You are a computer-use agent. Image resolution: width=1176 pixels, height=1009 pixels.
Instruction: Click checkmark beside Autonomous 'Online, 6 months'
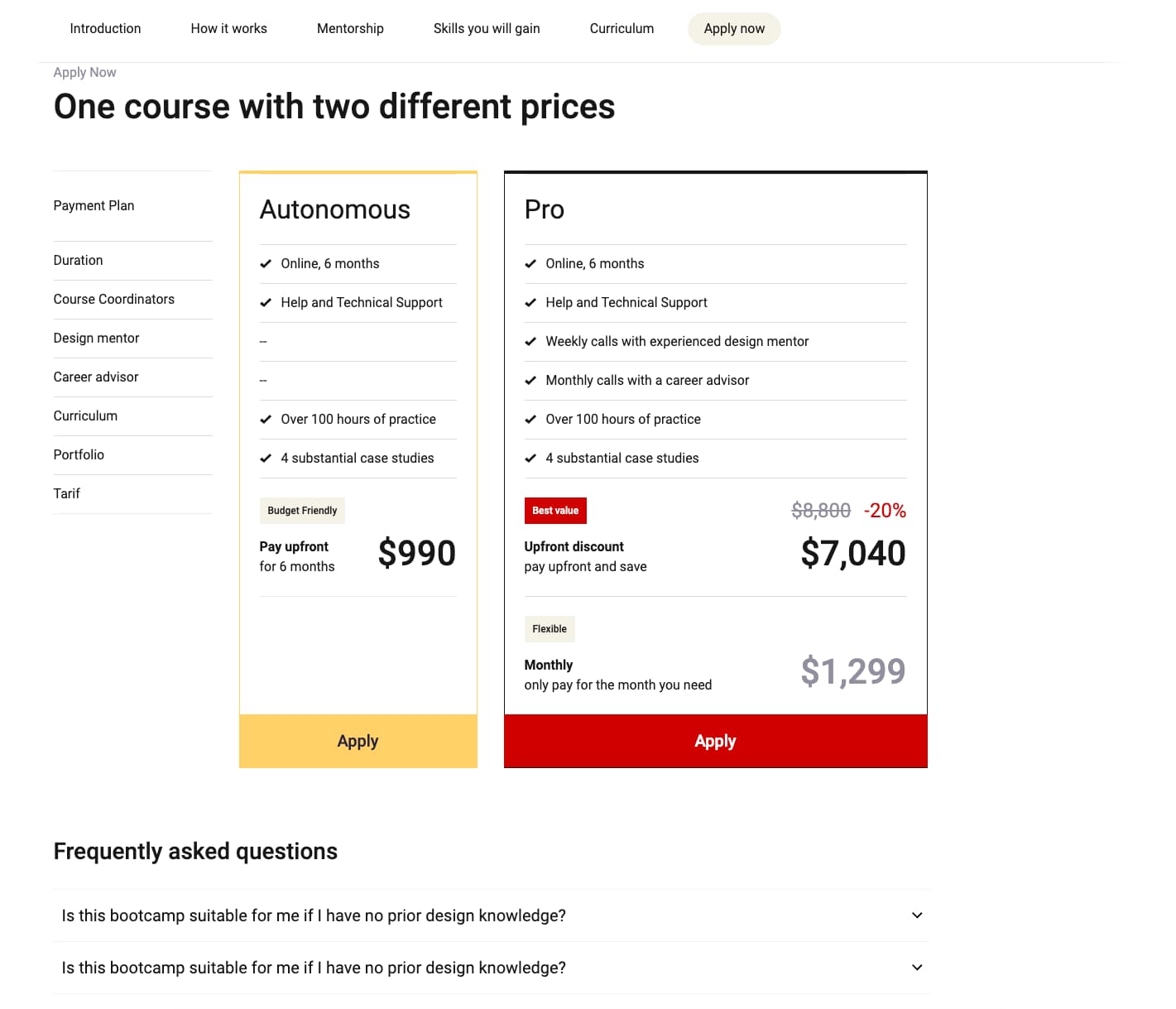[x=266, y=264]
